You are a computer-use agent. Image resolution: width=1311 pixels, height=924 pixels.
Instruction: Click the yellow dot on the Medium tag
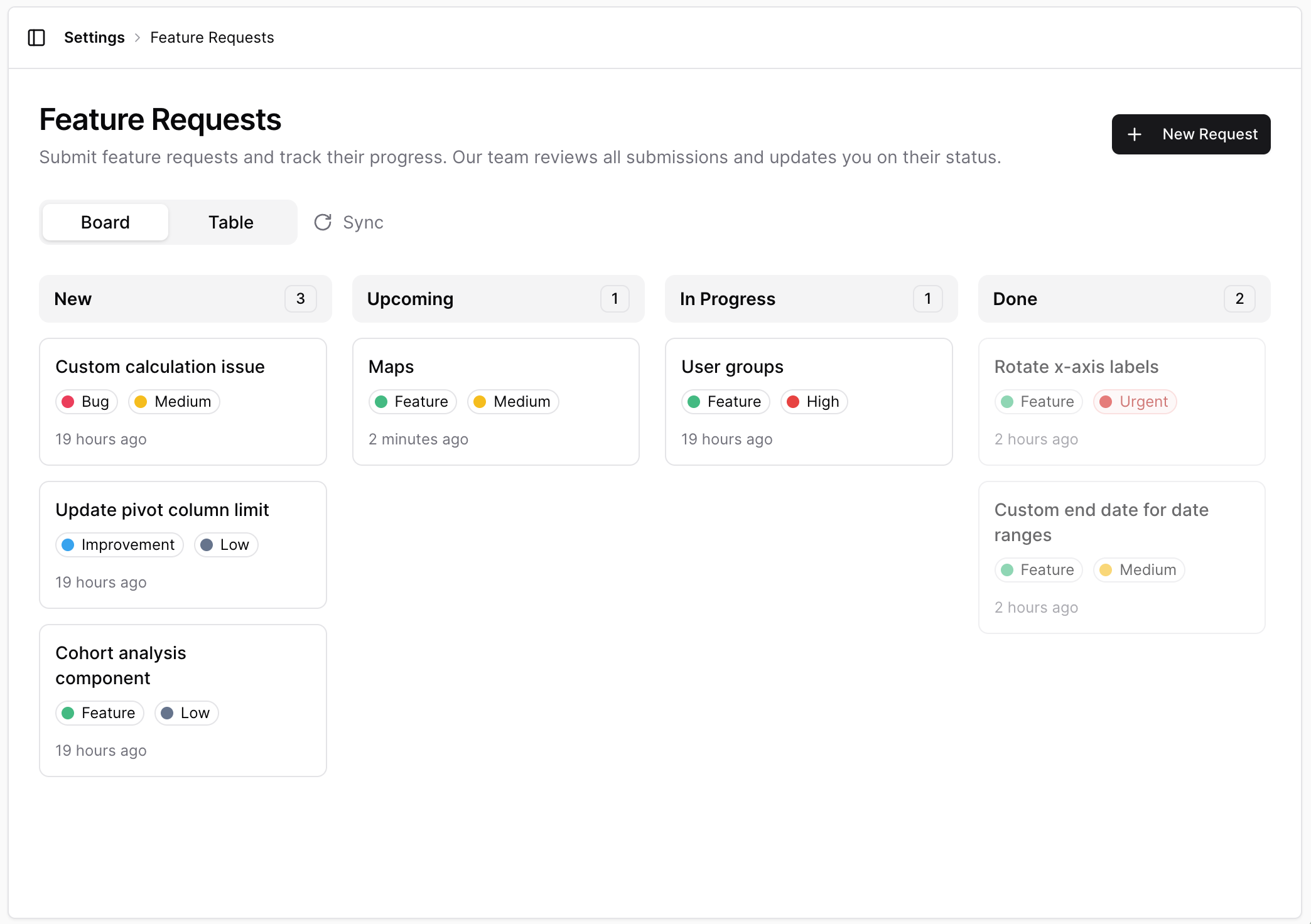[x=141, y=402]
